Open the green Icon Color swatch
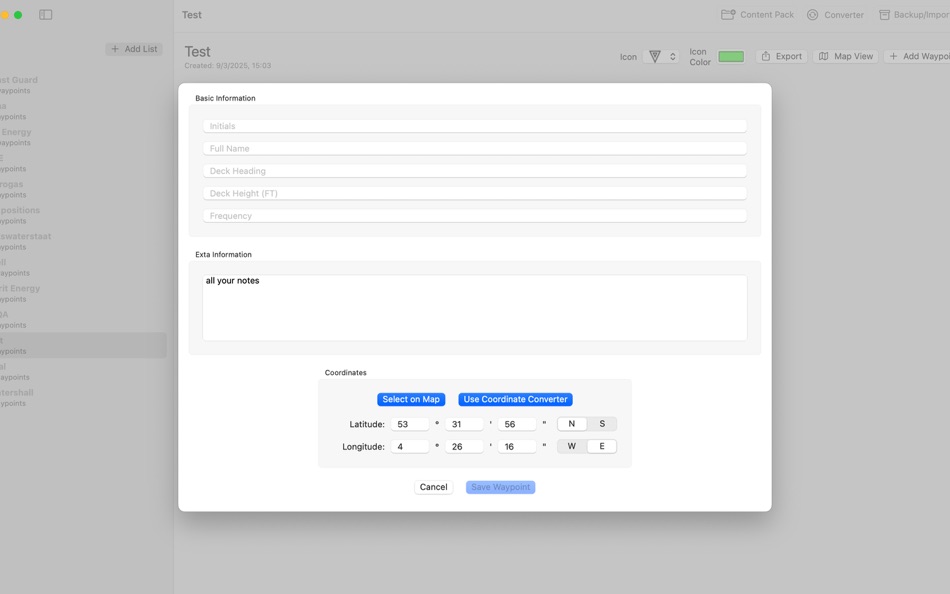 pos(731,56)
